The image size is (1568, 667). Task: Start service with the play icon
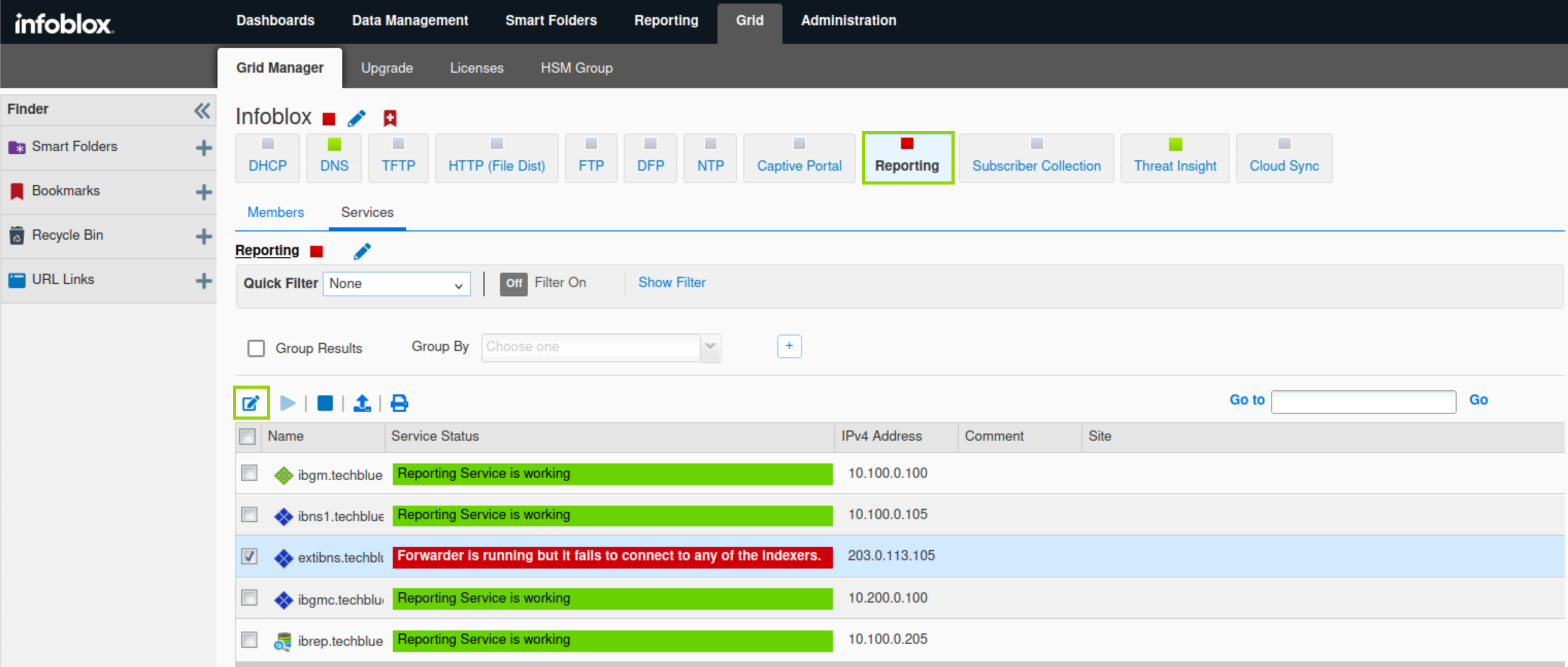tap(287, 403)
